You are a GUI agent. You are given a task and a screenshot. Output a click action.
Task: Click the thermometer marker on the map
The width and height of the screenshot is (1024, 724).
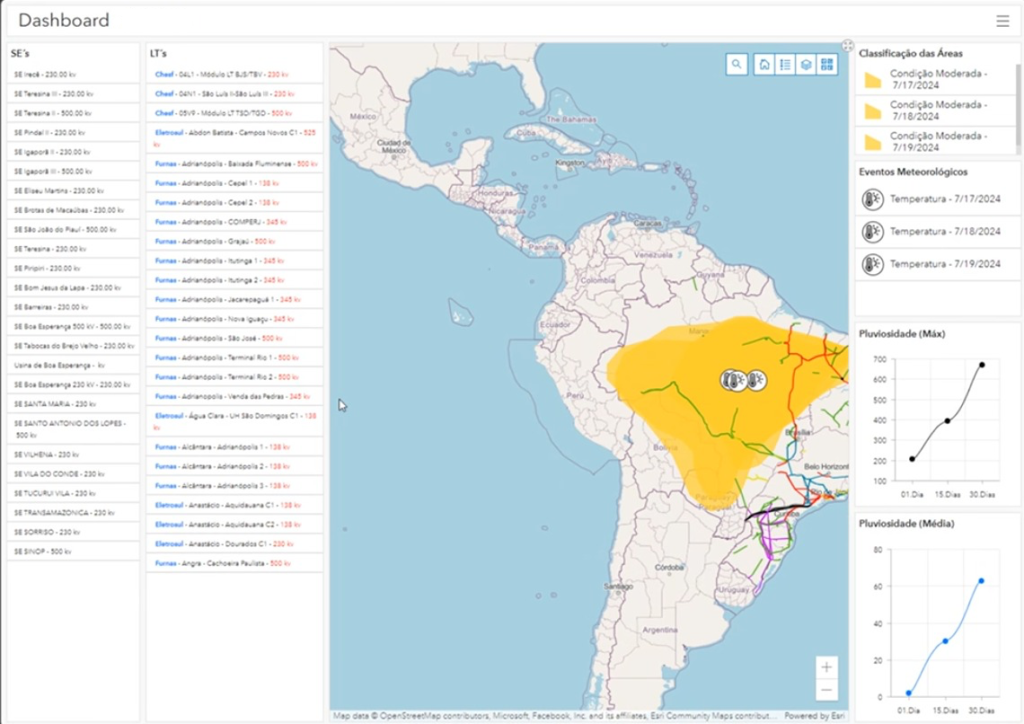735,380
